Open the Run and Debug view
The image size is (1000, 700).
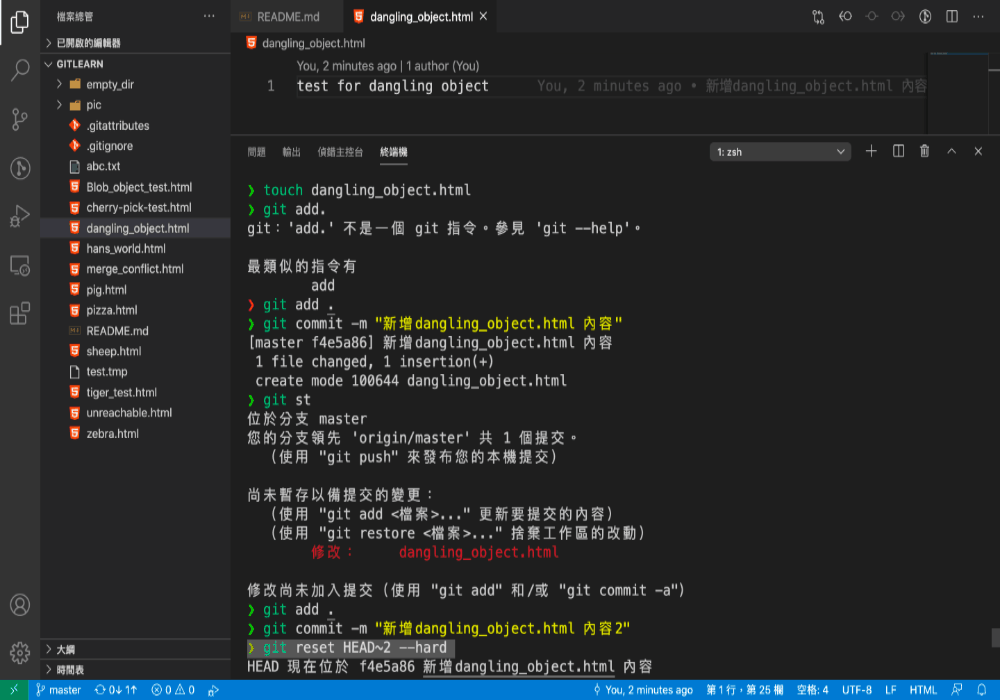pos(20,216)
